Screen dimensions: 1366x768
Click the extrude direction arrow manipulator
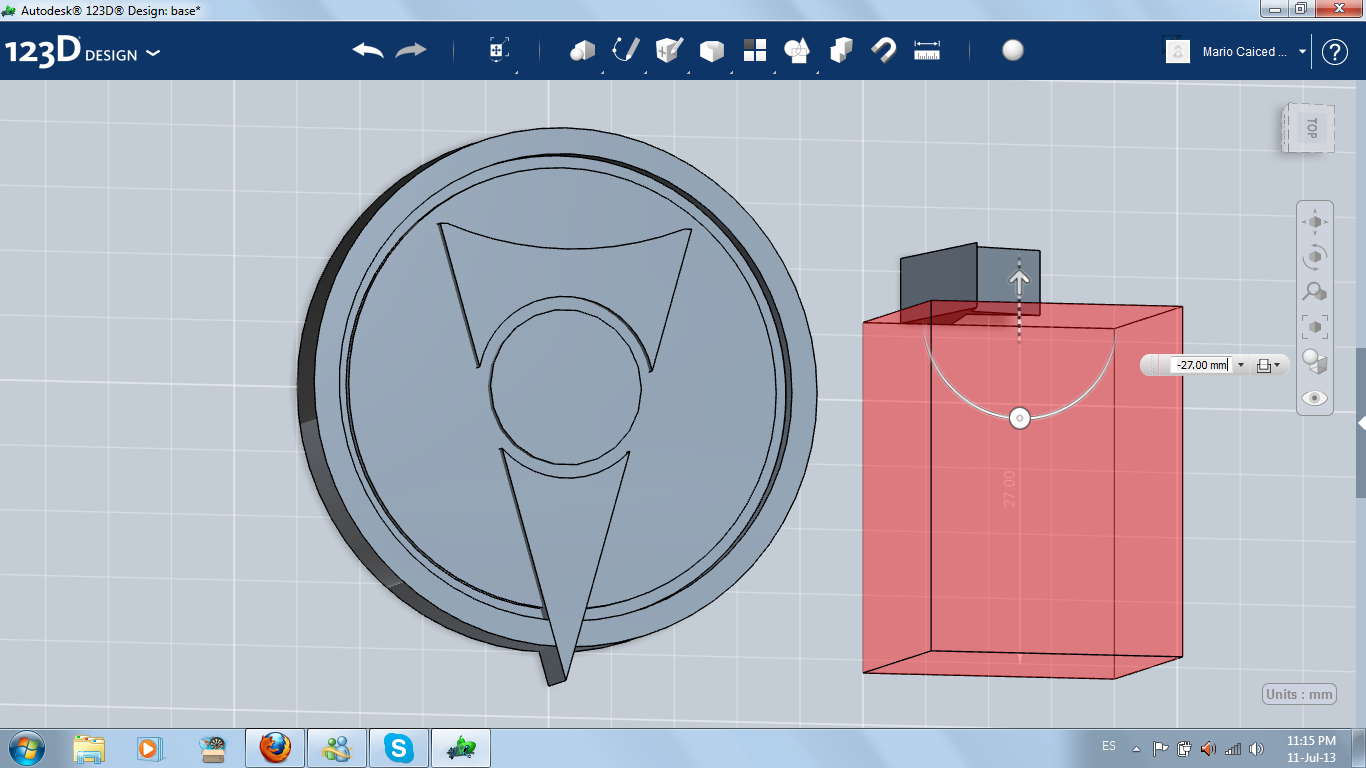pyautogui.click(x=1019, y=281)
